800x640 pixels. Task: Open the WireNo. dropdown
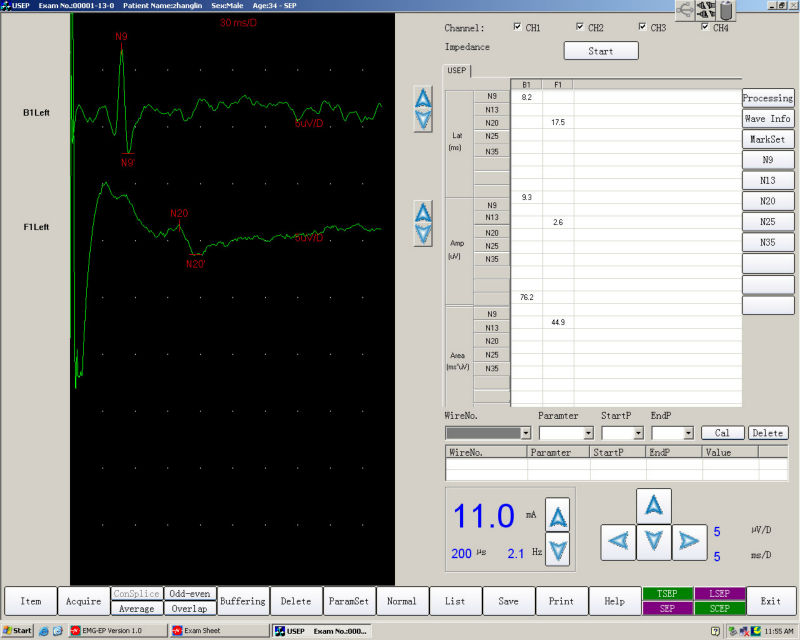526,433
